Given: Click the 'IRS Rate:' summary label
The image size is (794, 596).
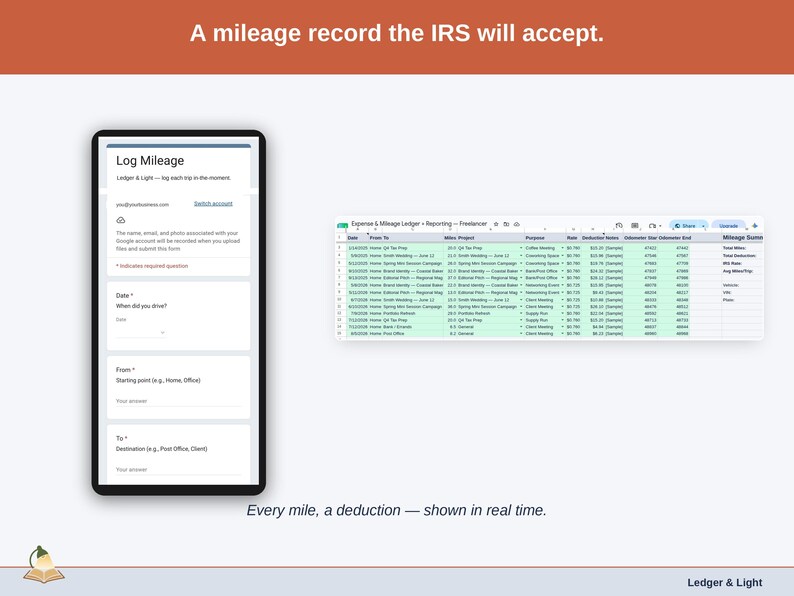Looking at the screenshot, I should (x=732, y=263).
